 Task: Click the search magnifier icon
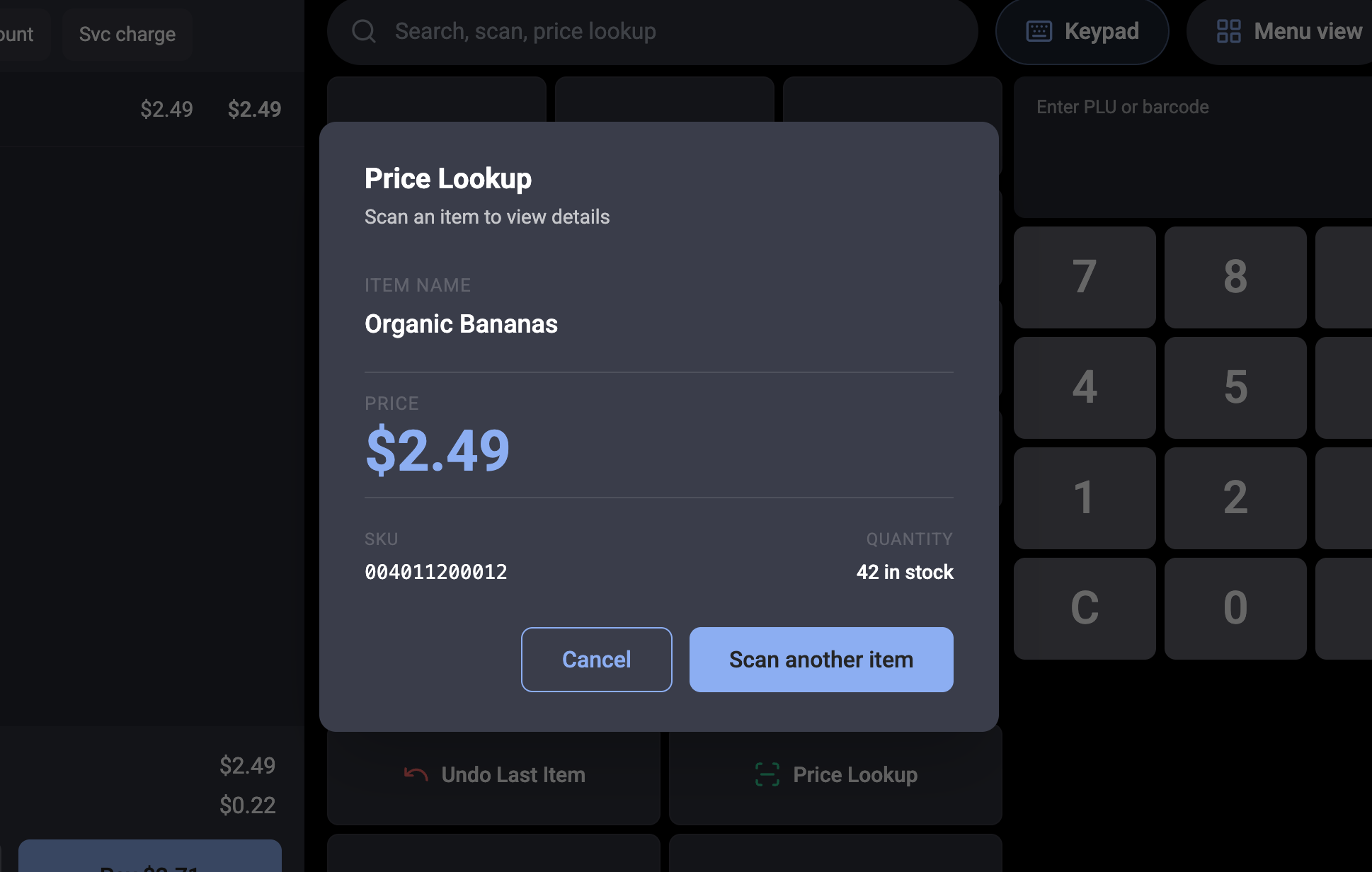(364, 31)
